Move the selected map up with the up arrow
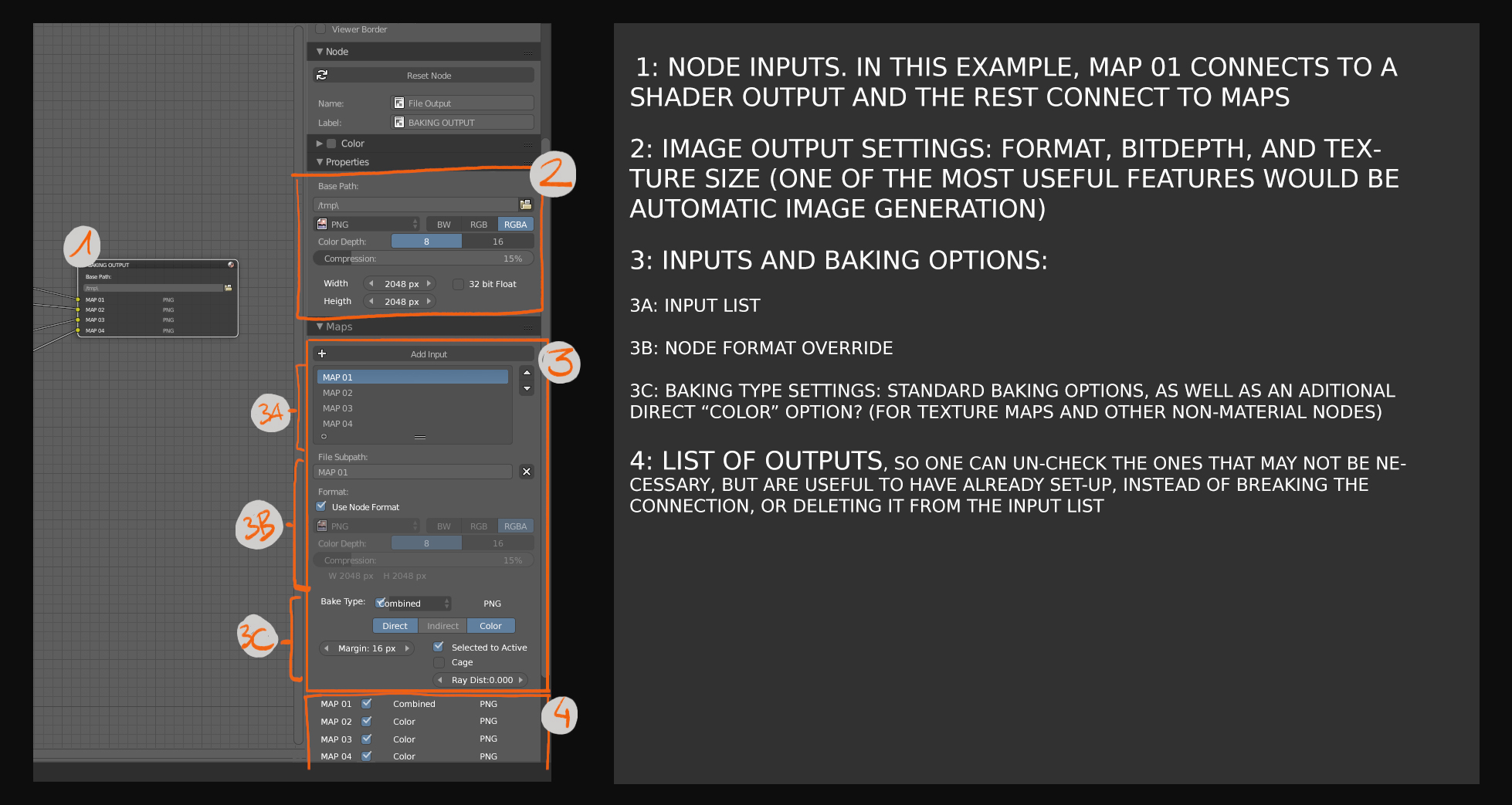Screen dimensions: 1512x805 coord(527,373)
